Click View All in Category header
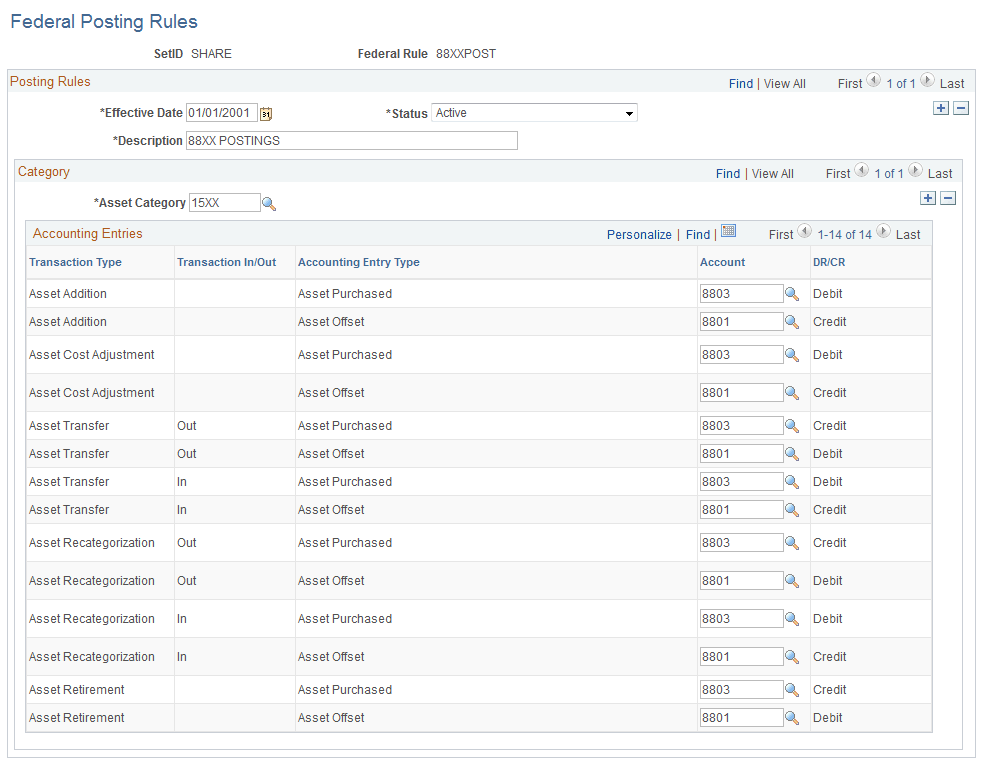The height and width of the screenshot is (764, 991). (772, 174)
